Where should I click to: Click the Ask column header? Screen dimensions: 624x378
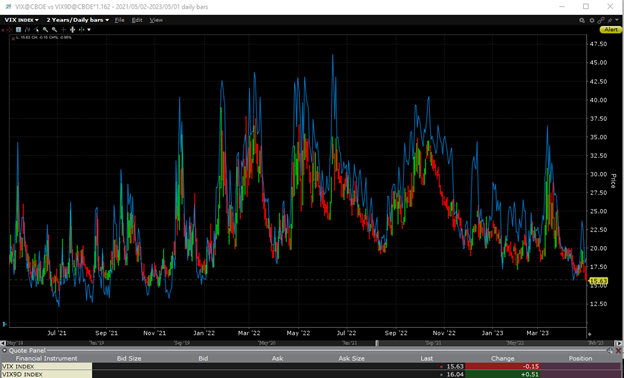tap(277, 359)
